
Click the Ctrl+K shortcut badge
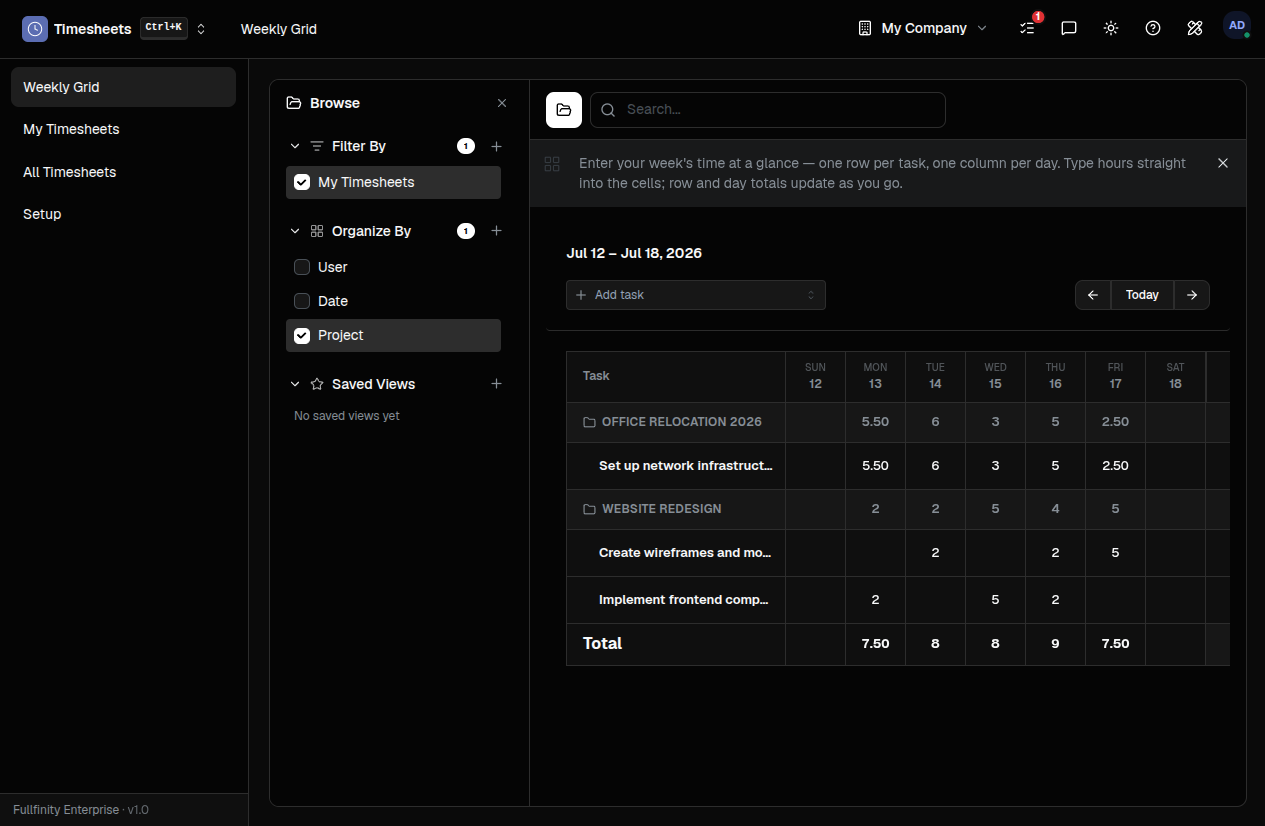pyautogui.click(x=164, y=28)
